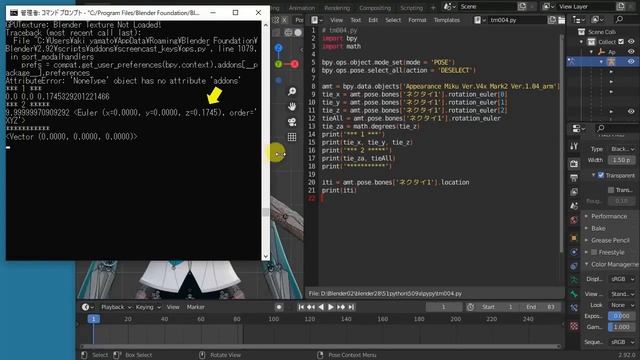The height and width of the screenshot is (360, 640).
Task: Click the blue Z axis gizmo handle
Action: [x=279, y=48]
